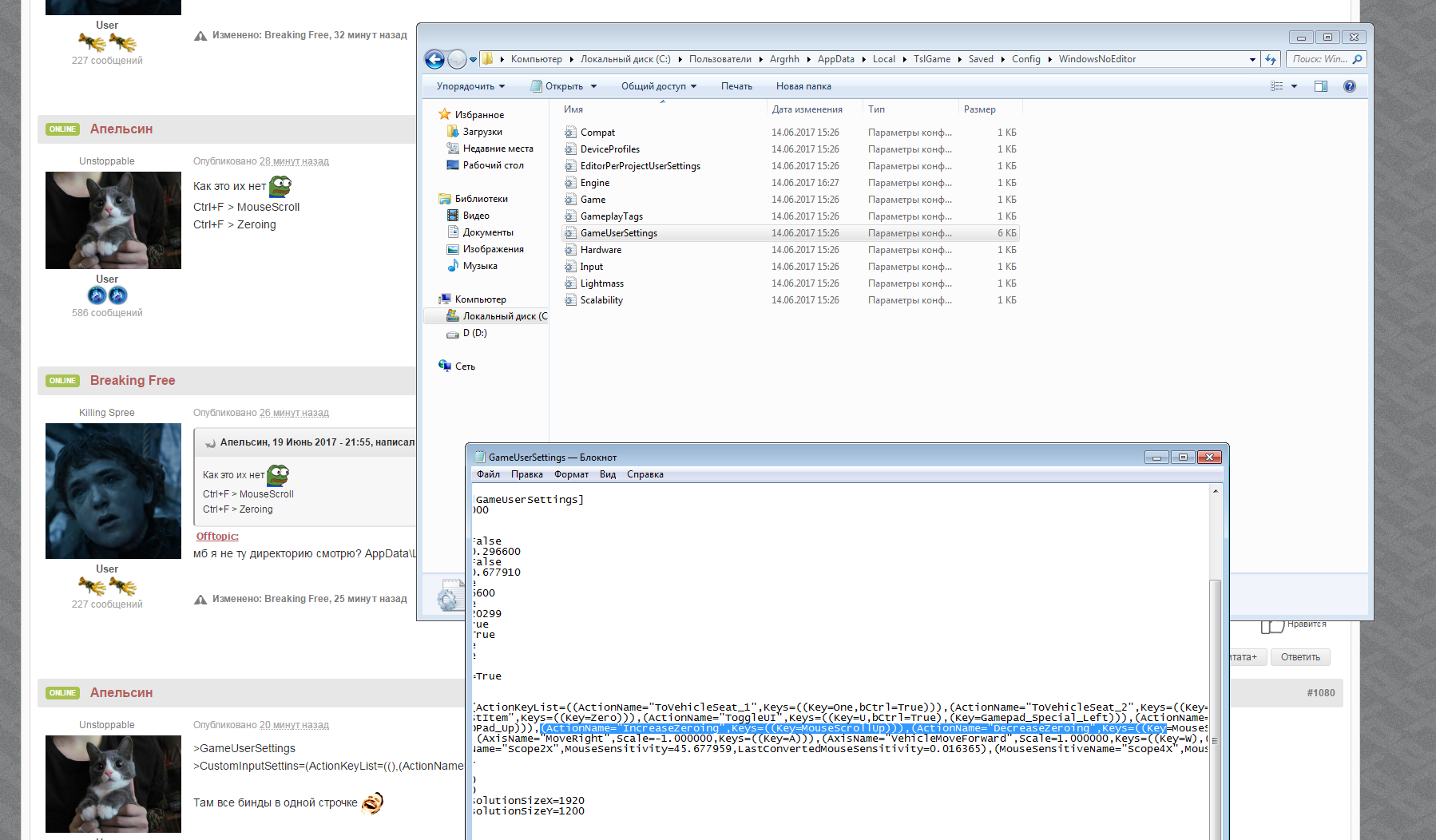The image size is (1436, 840).
Task: Click the Forward arrow in Explorer
Action: point(457,59)
